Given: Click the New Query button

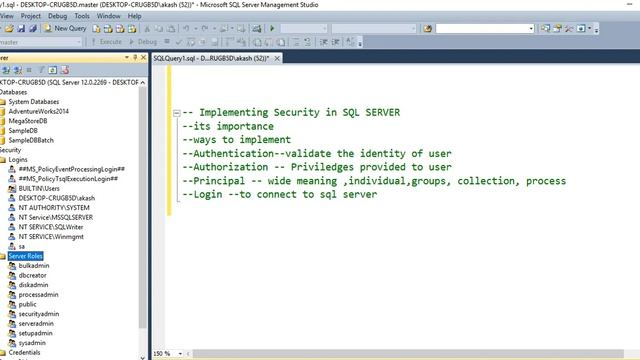Looking at the screenshot, I should click(x=65, y=28).
